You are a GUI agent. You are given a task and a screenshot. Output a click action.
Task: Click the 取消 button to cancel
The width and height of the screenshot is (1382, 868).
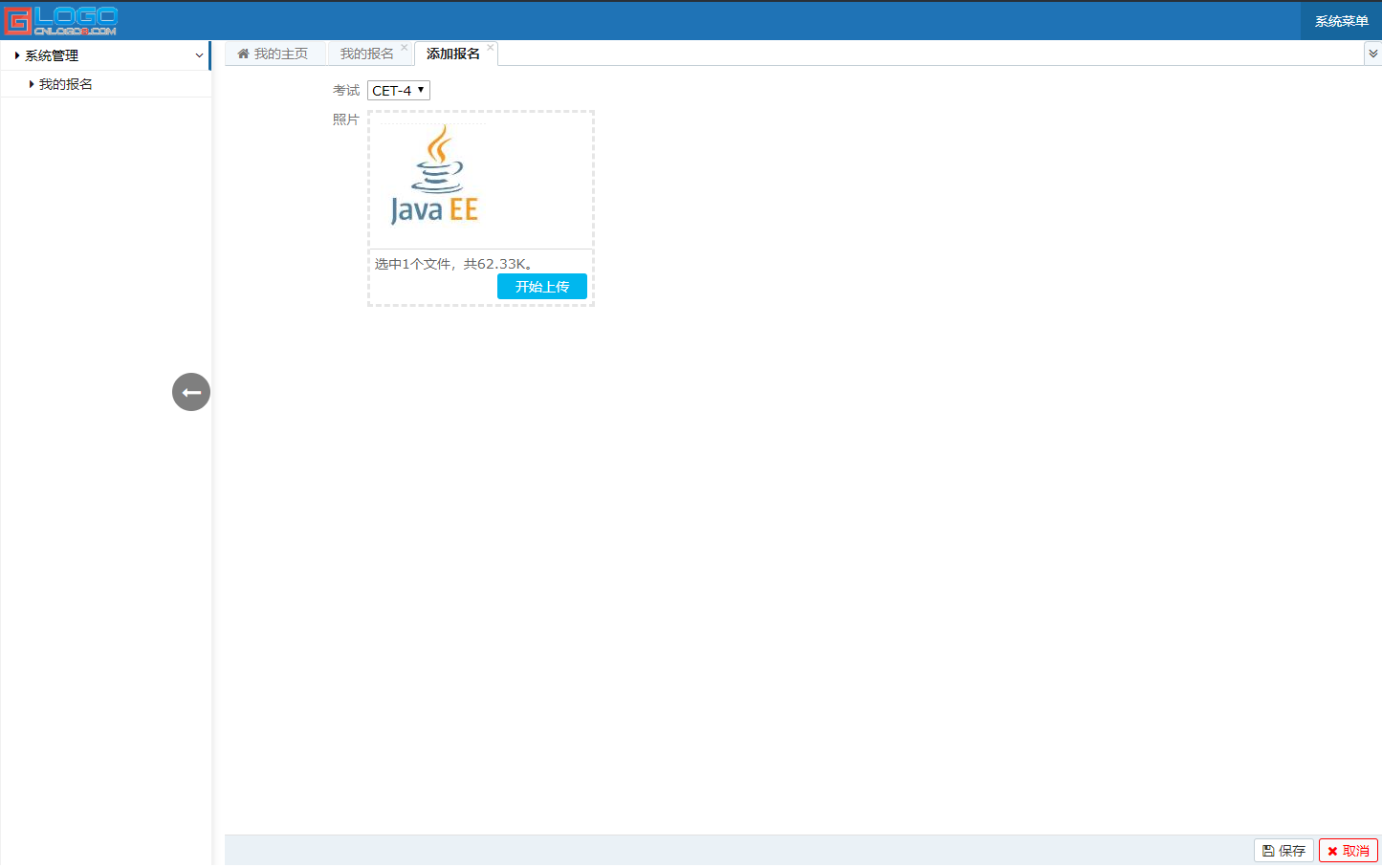coord(1349,850)
